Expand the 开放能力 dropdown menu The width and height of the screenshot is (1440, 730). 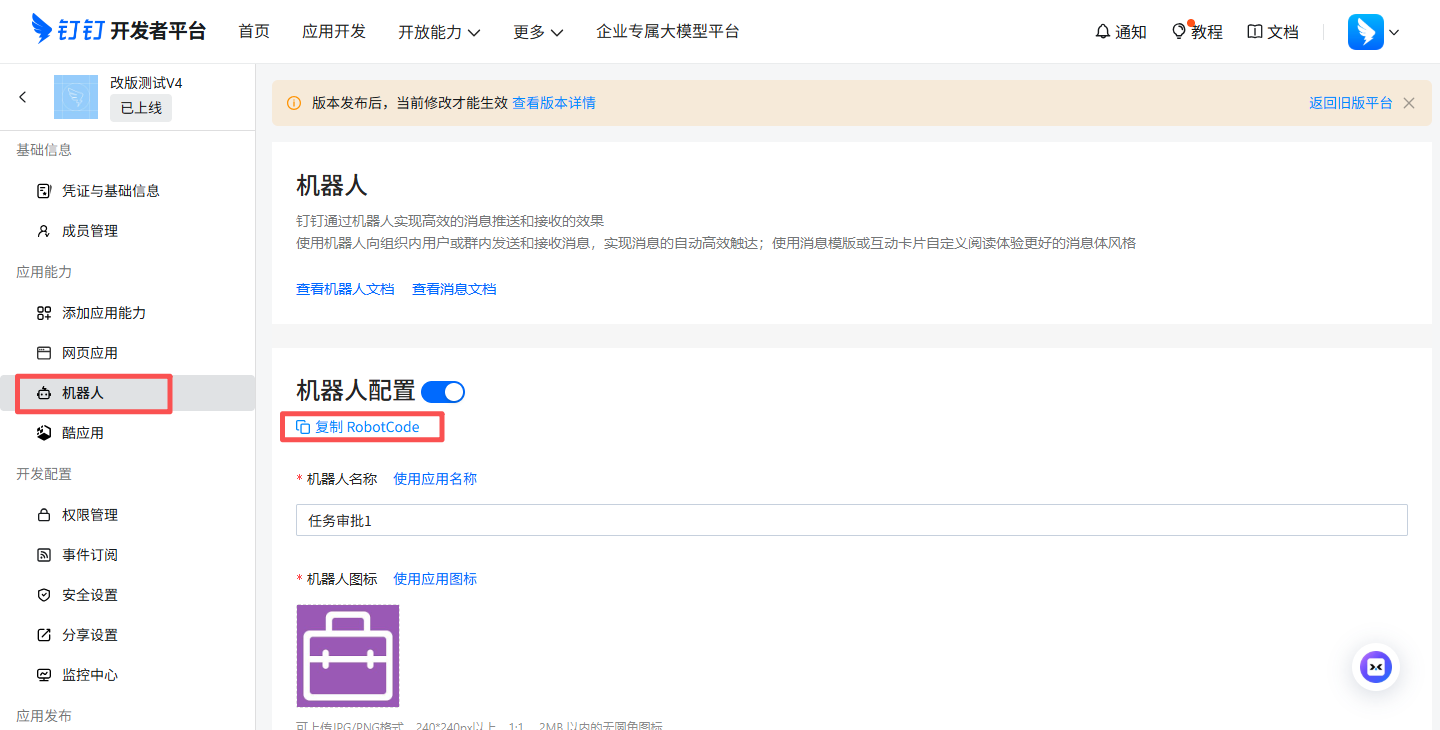[439, 32]
